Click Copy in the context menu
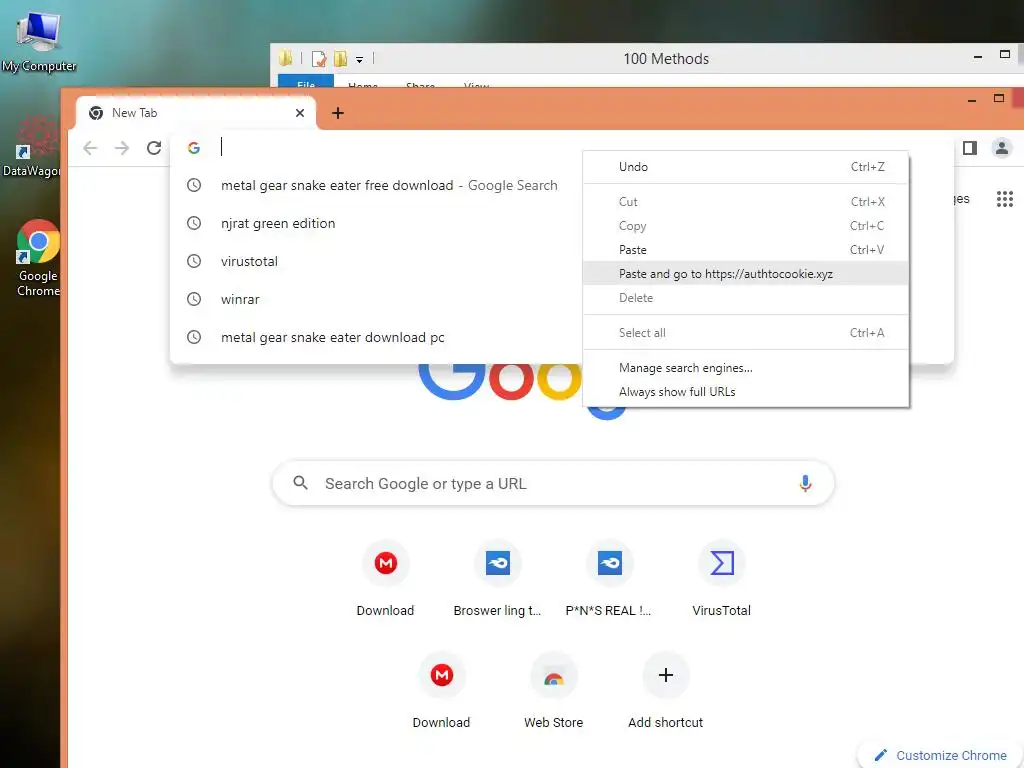 coord(745,225)
